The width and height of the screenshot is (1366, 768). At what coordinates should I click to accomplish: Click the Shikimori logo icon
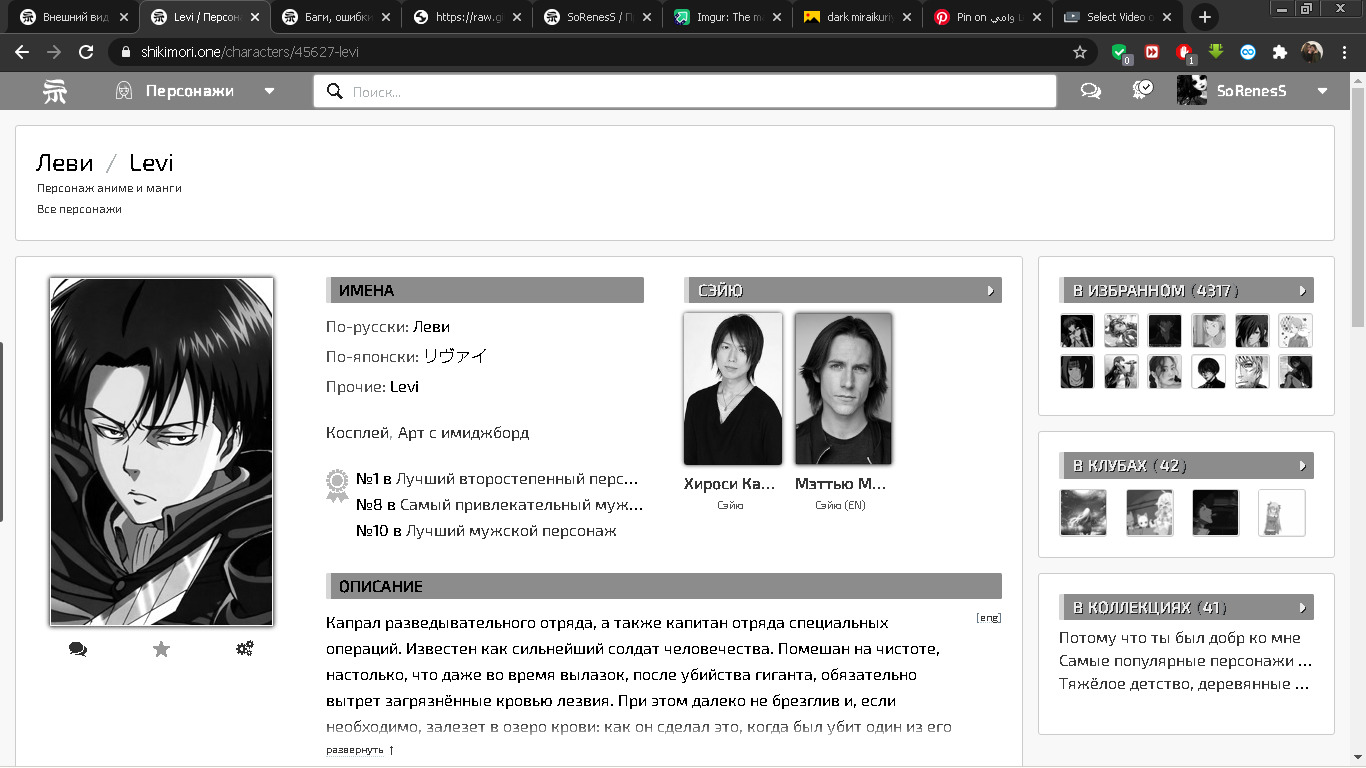(x=54, y=91)
